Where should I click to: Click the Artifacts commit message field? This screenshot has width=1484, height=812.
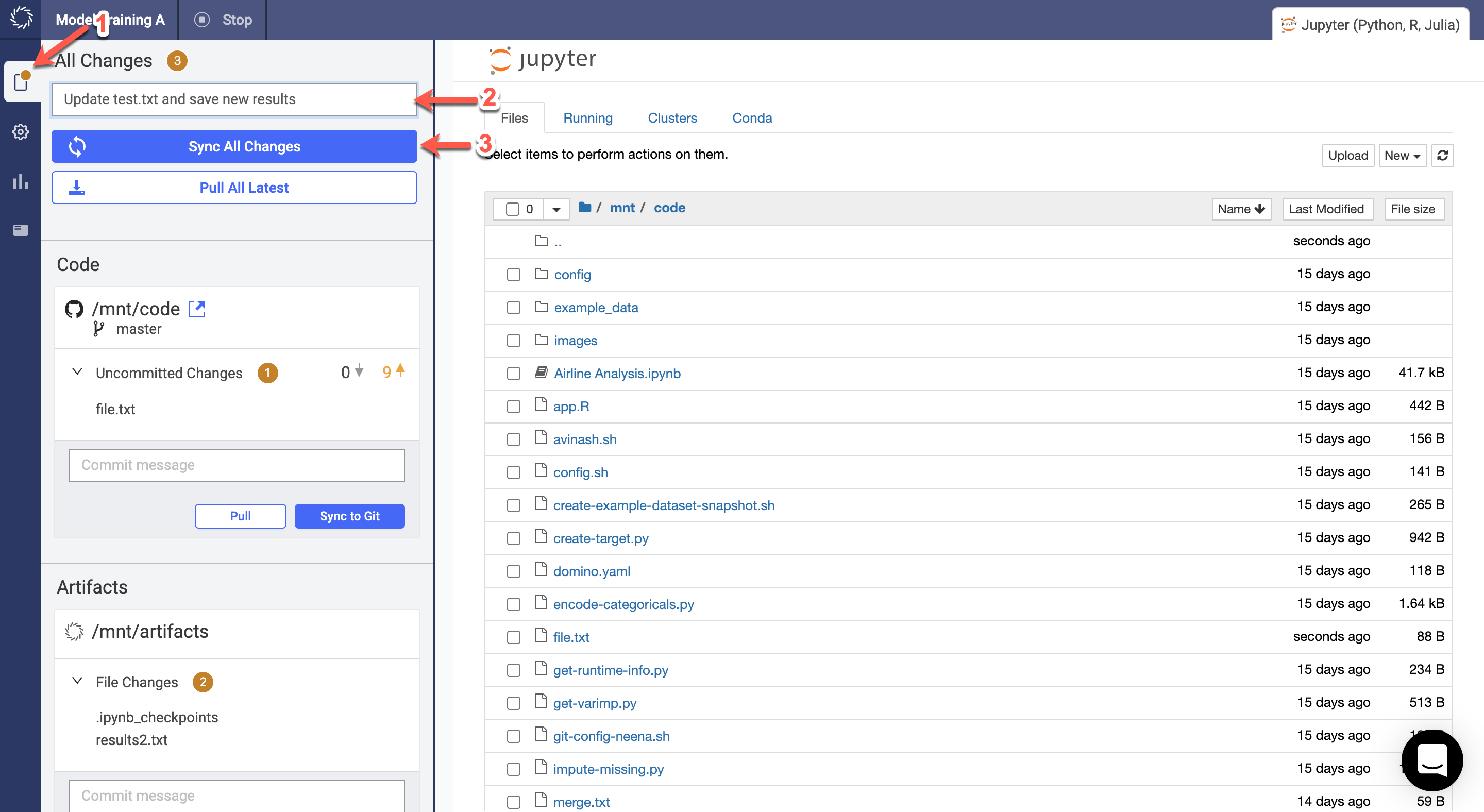click(x=237, y=796)
